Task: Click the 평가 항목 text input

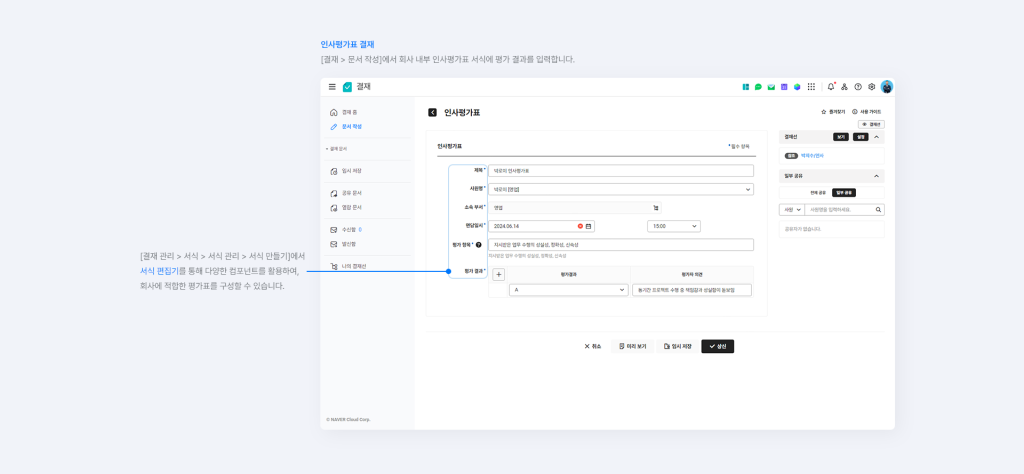Action: click(x=621, y=245)
